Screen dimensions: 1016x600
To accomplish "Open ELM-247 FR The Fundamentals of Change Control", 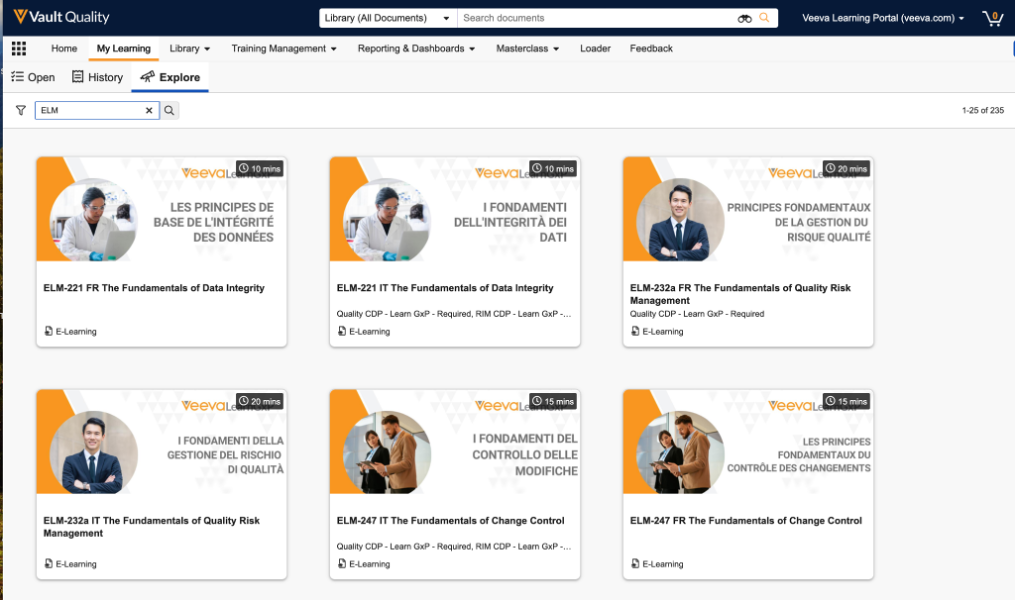I will coord(746,520).
